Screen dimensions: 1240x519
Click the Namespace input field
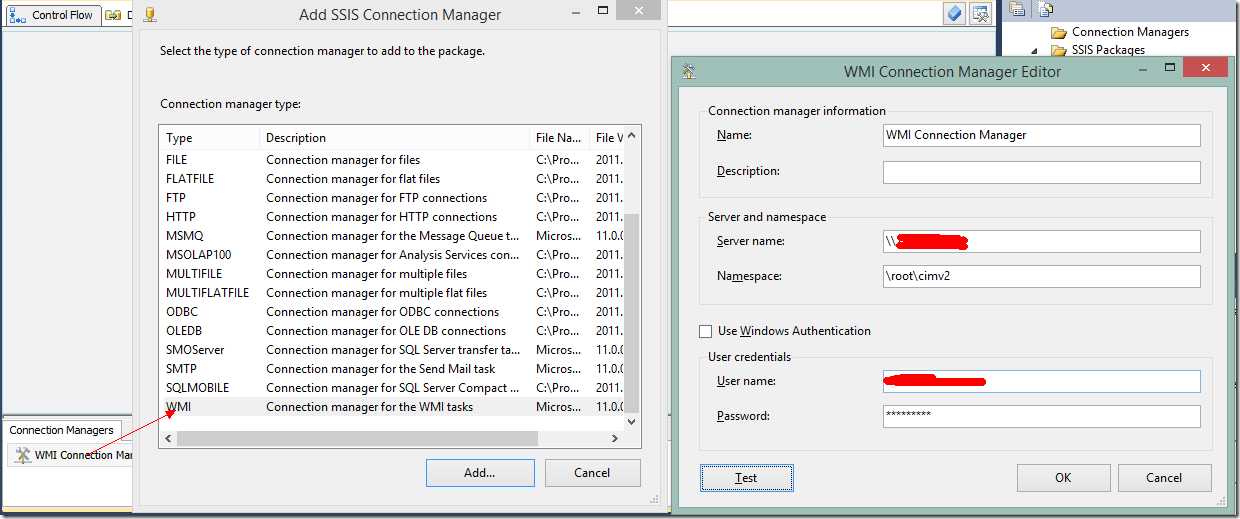point(1041,276)
